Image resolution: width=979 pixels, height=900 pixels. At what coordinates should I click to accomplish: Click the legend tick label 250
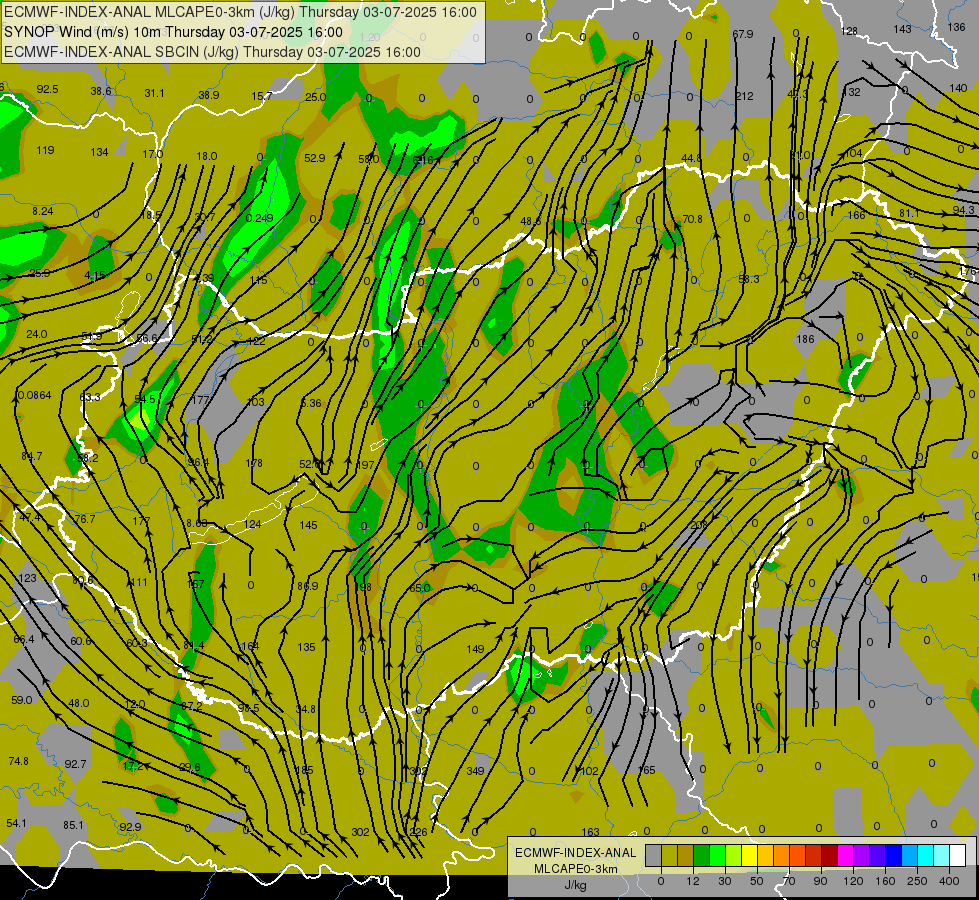(917, 881)
